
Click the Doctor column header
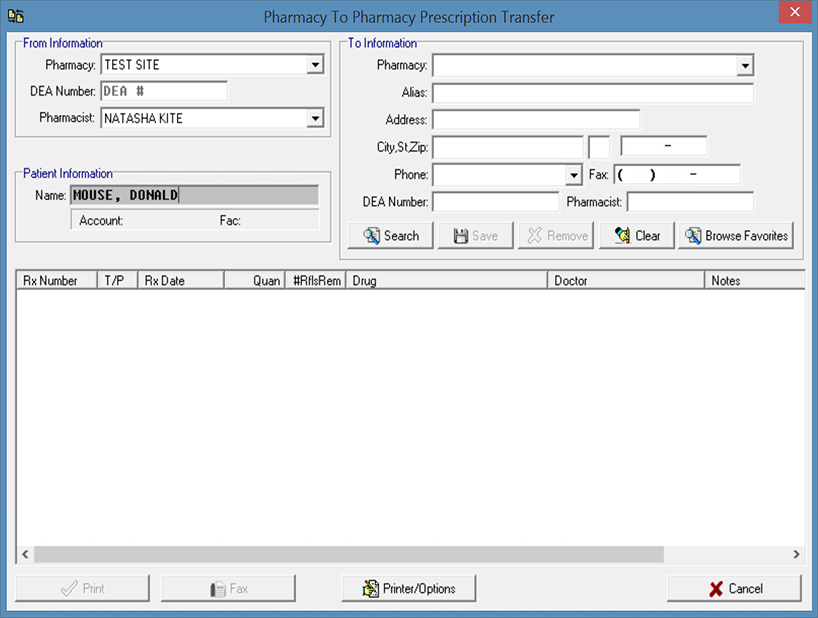625,281
